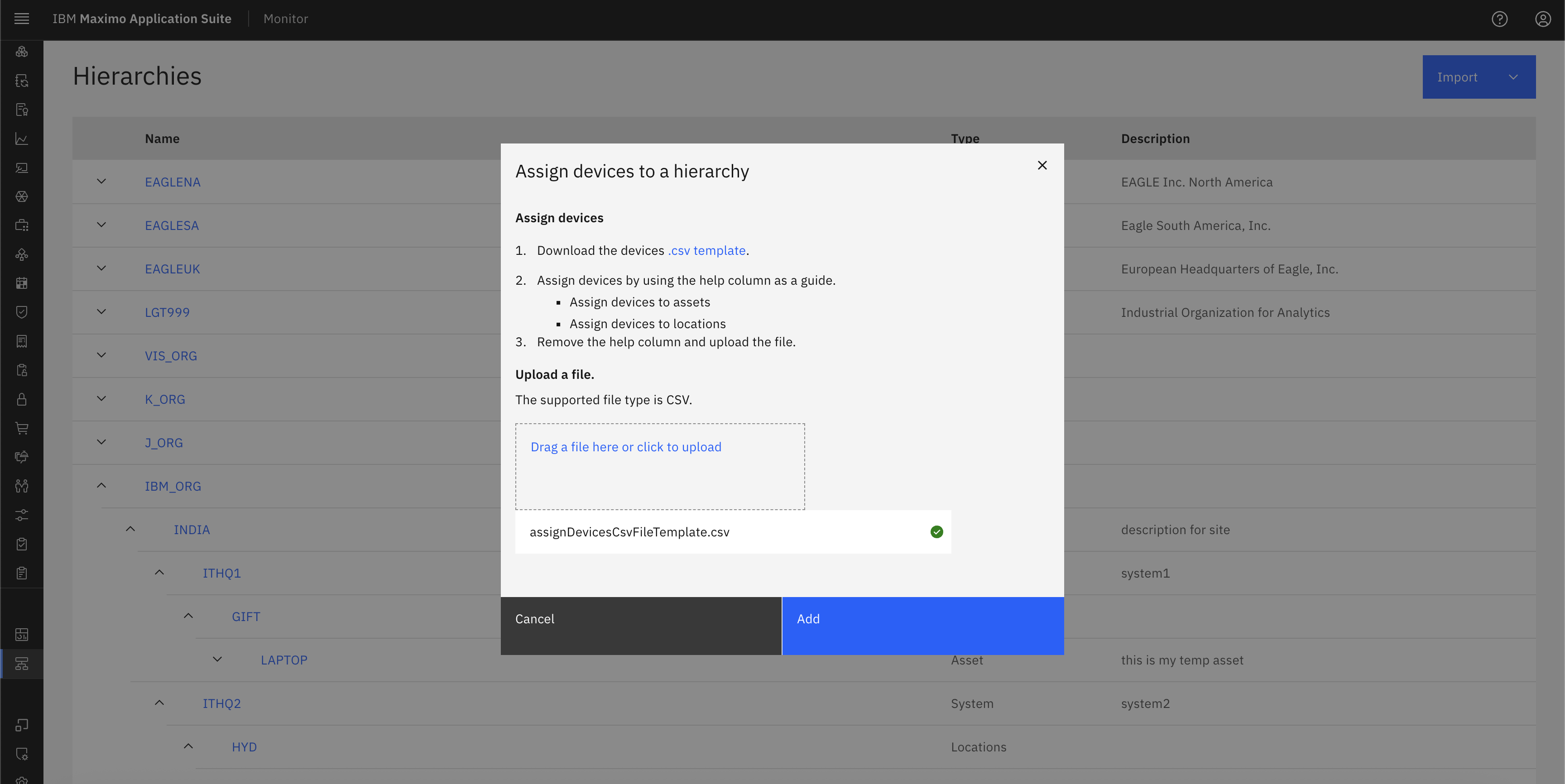Click the two people sidebar icon
This screenshot has height=784, width=1565.
22,486
